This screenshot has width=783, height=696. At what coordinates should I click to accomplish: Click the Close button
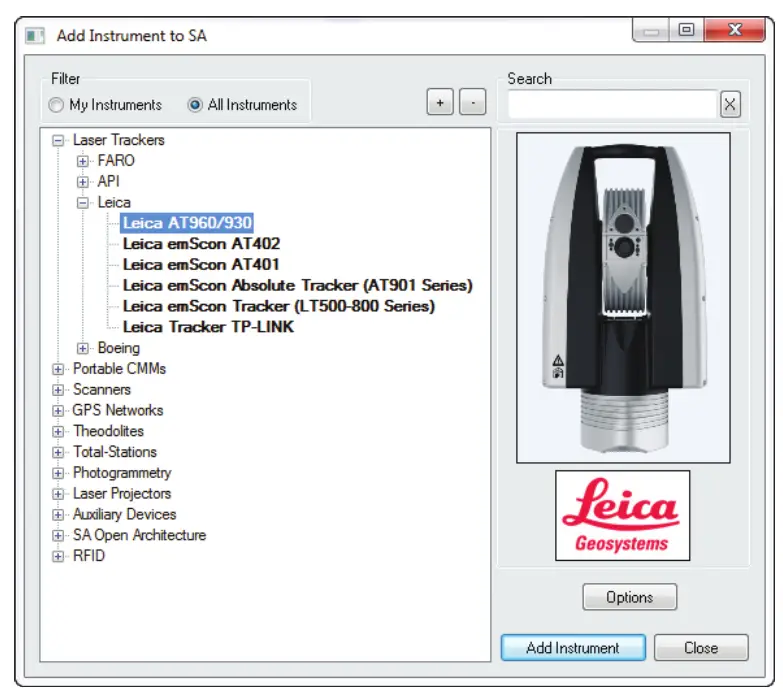[701, 648]
